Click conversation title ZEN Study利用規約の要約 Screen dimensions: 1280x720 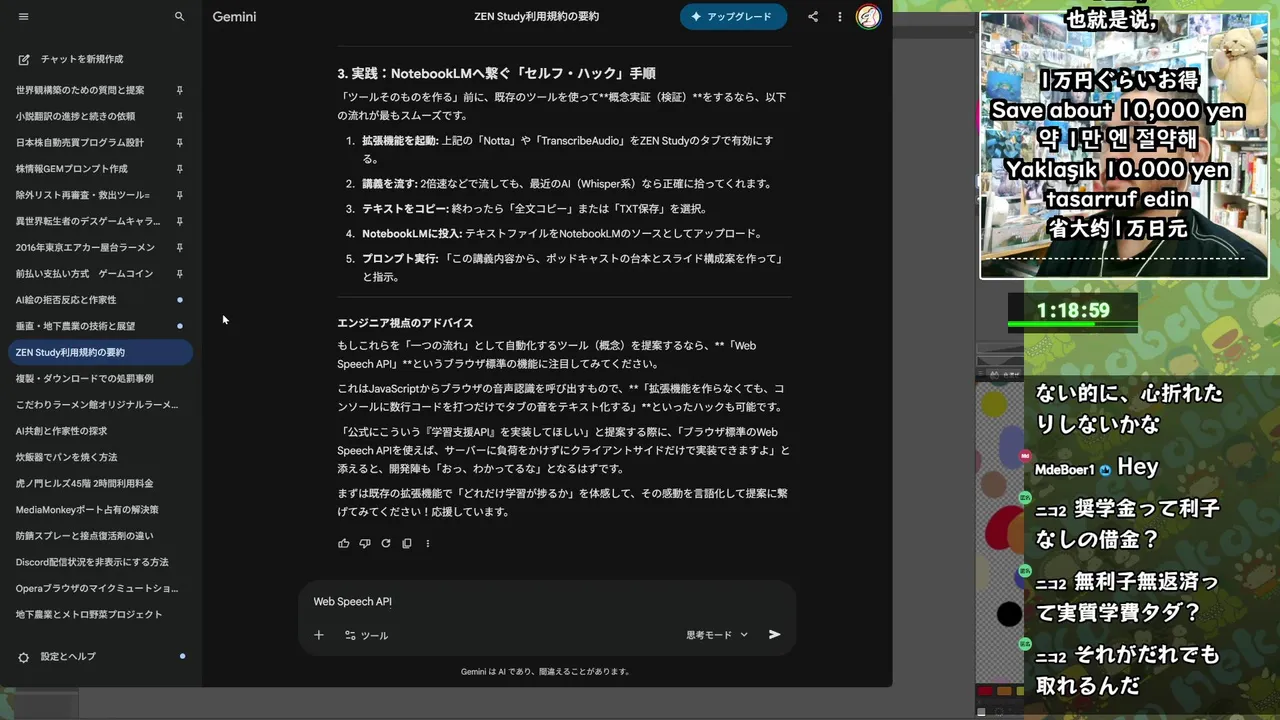pyautogui.click(x=537, y=17)
